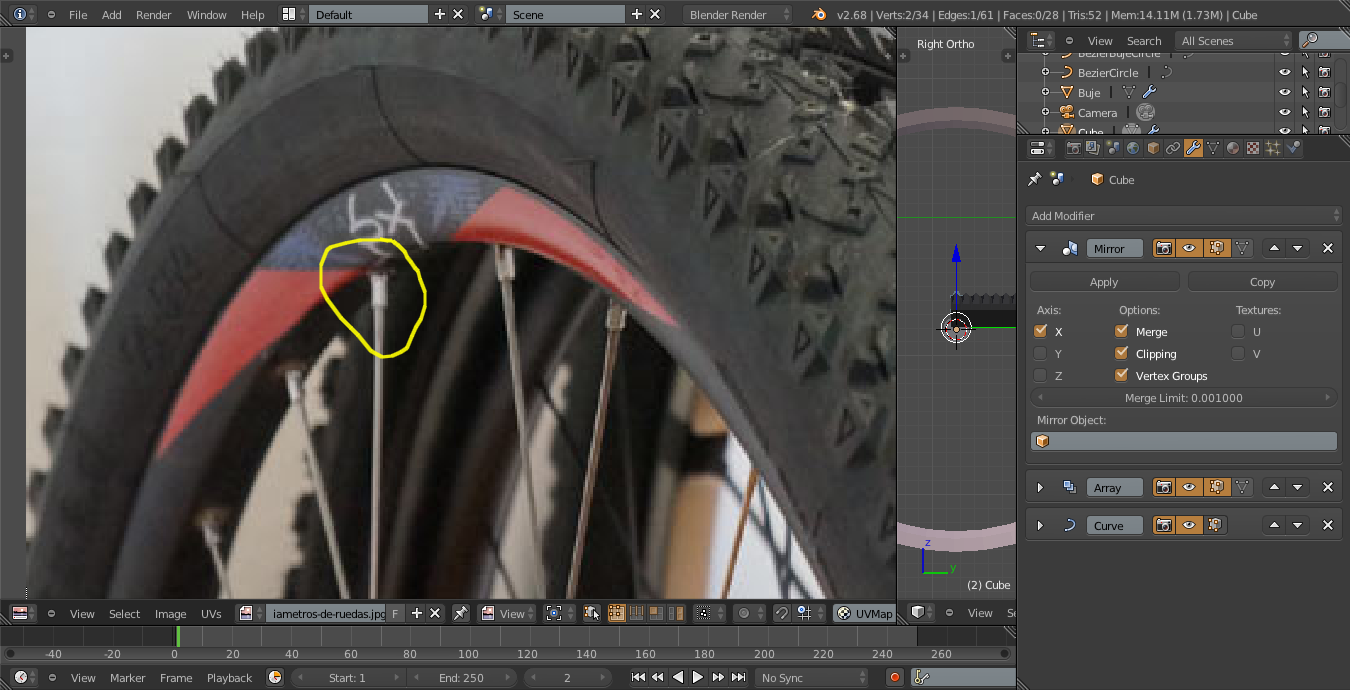Click the Blender logo in info header
The image size is (1350, 690).
click(820, 14)
